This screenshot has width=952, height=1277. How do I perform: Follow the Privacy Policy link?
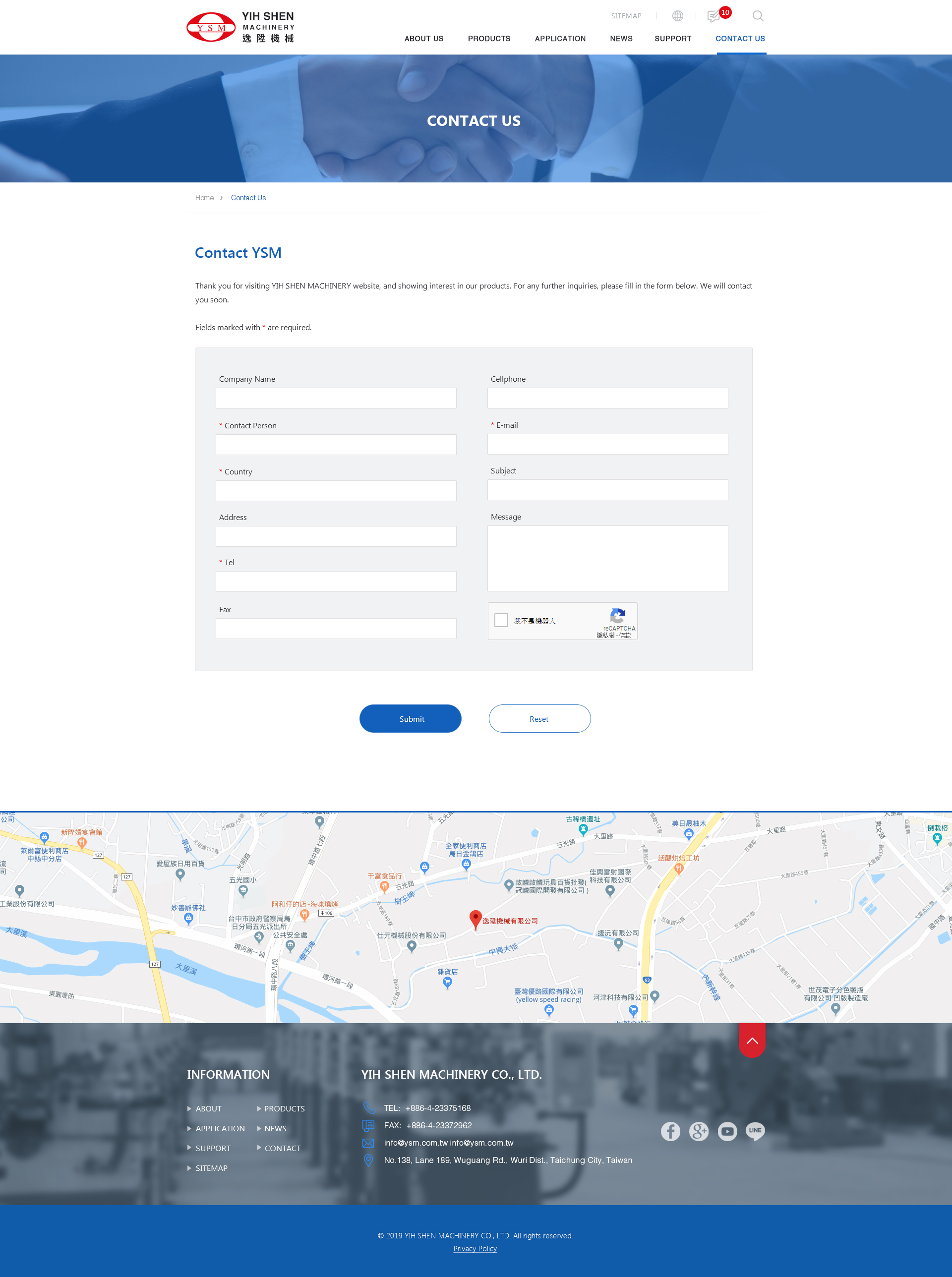tap(475, 1249)
